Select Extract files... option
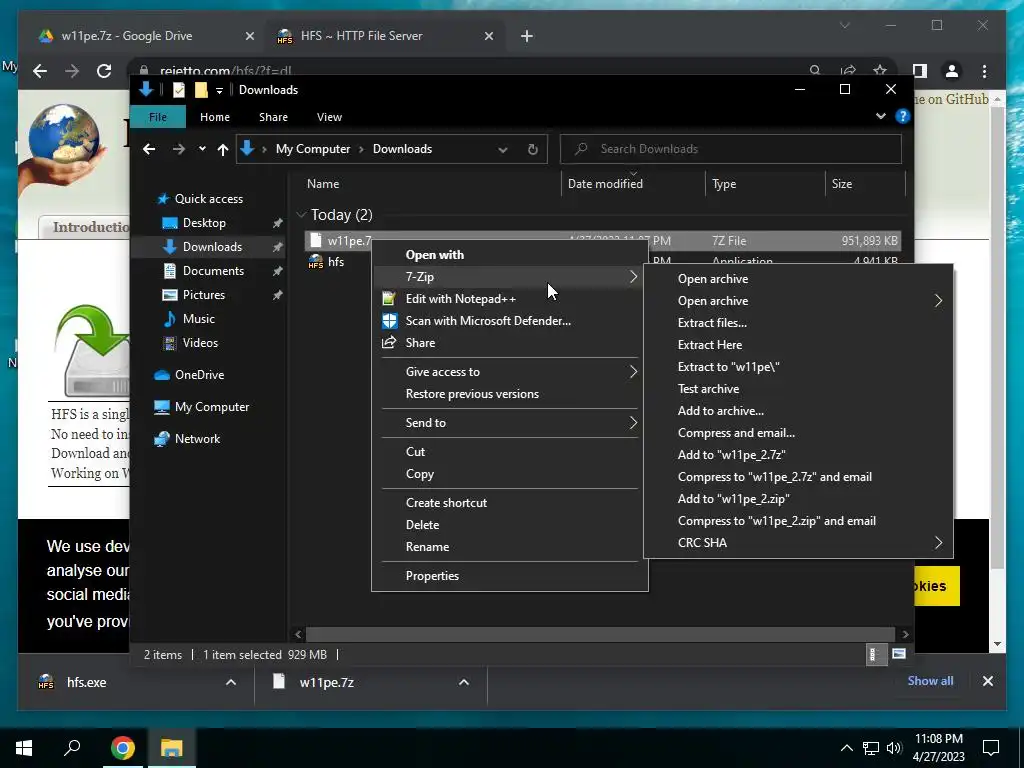The width and height of the screenshot is (1024, 768). click(x=712, y=323)
